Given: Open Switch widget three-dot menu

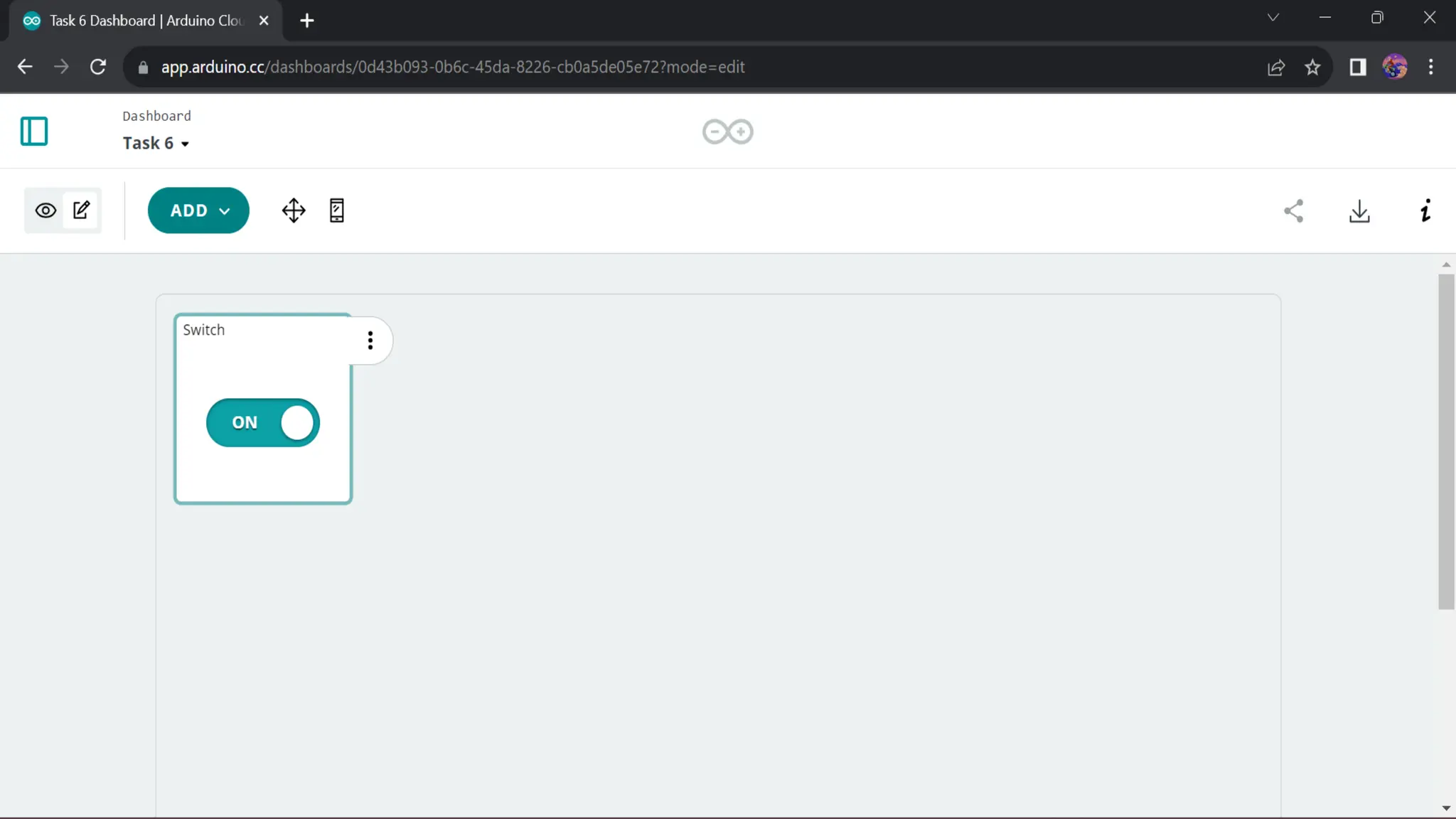Looking at the screenshot, I should tap(370, 341).
